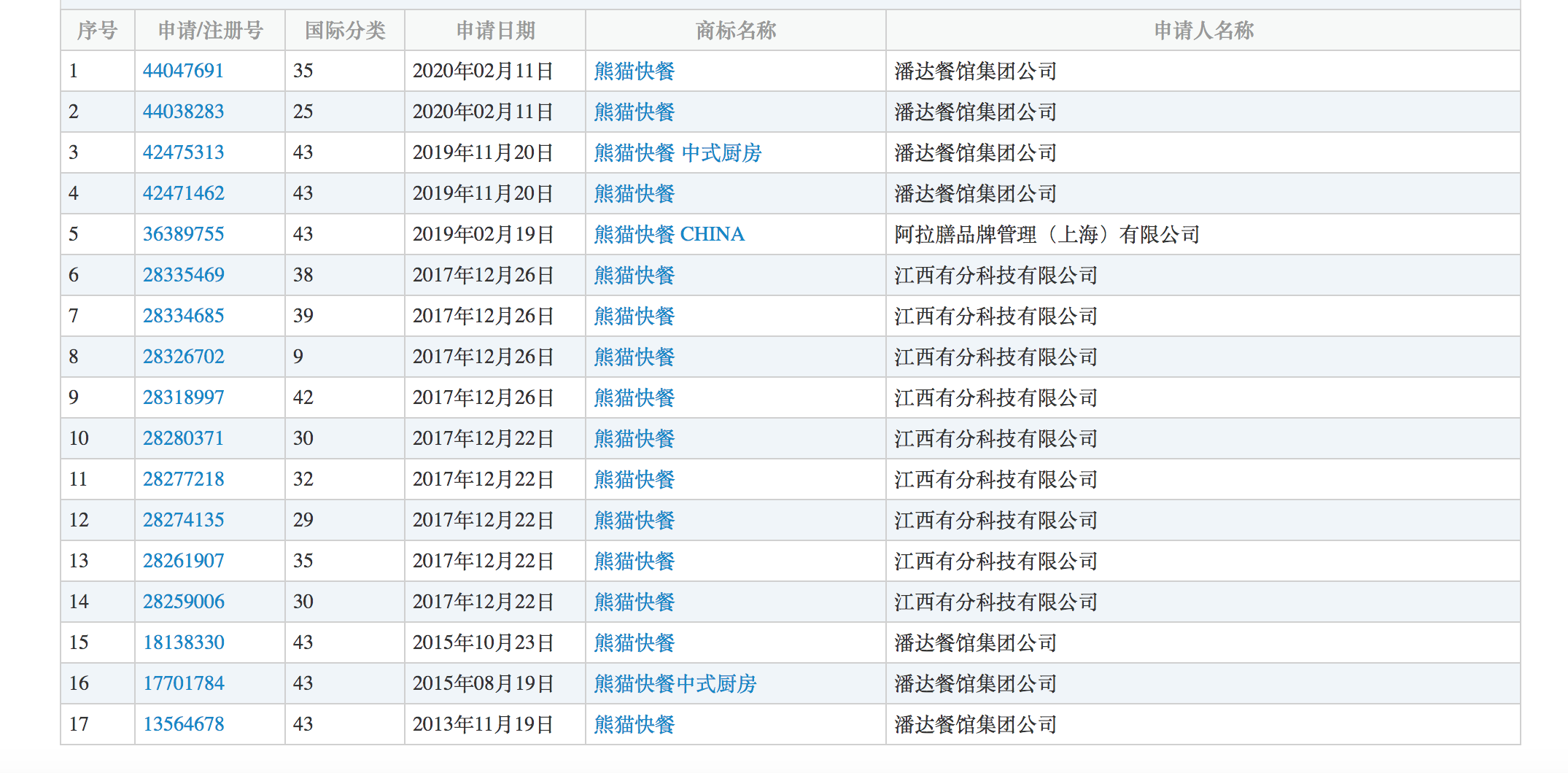Select date 2013年11月19日
Image resolution: width=1568 pixels, height=773 pixels.
[x=483, y=724]
